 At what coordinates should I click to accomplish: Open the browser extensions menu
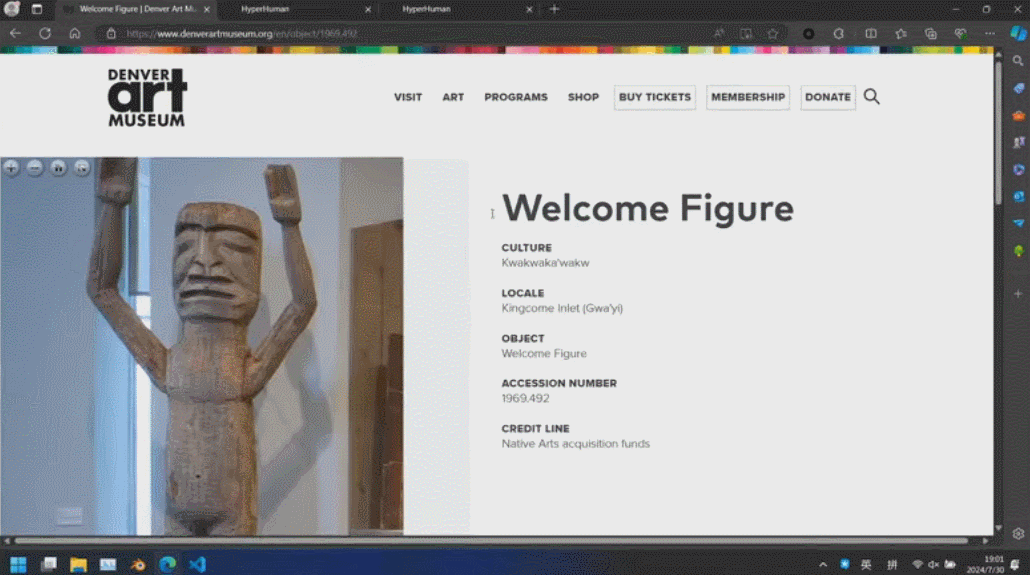[x=839, y=34]
